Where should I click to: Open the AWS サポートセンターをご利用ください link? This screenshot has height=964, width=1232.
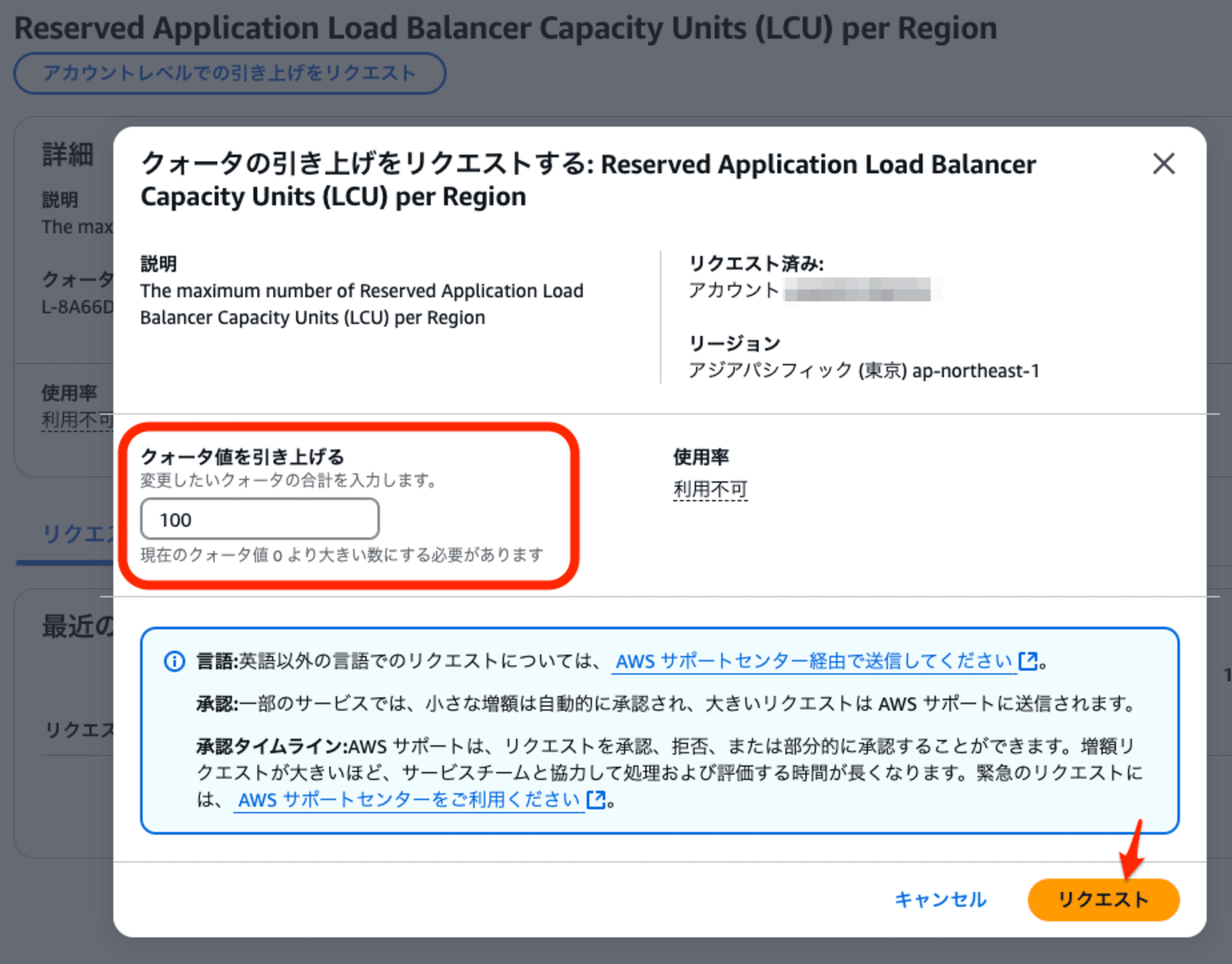(x=409, y=800)
